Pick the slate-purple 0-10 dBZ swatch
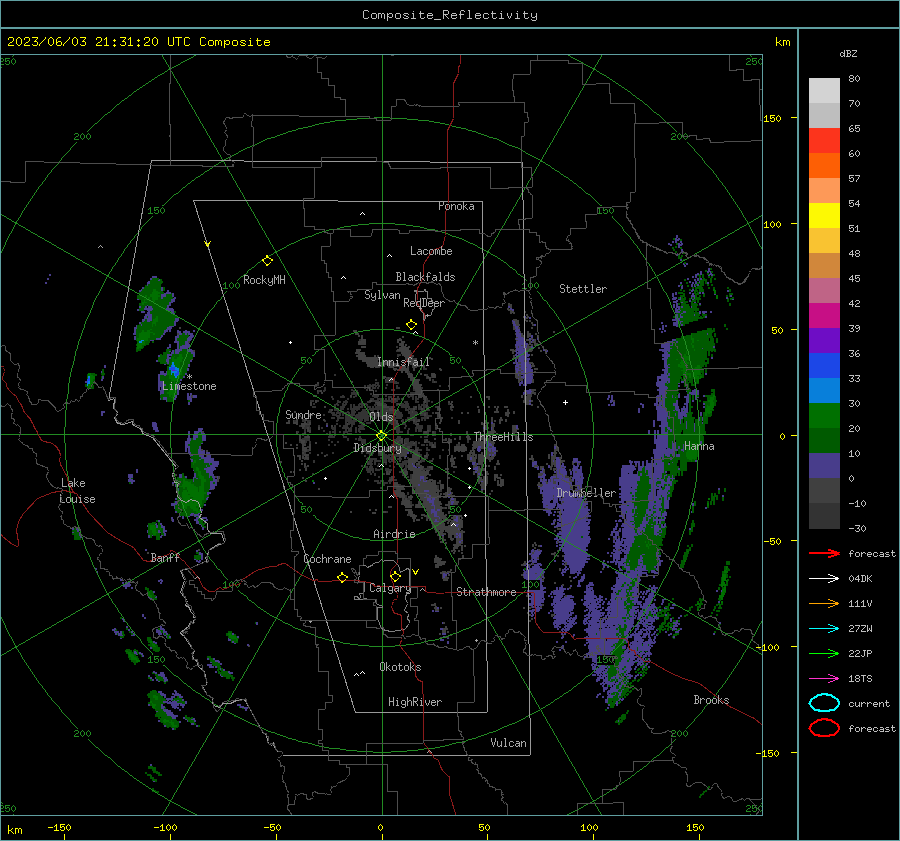Image resolution: width=900 pixels, height=841 pixels. coord(824,466)
